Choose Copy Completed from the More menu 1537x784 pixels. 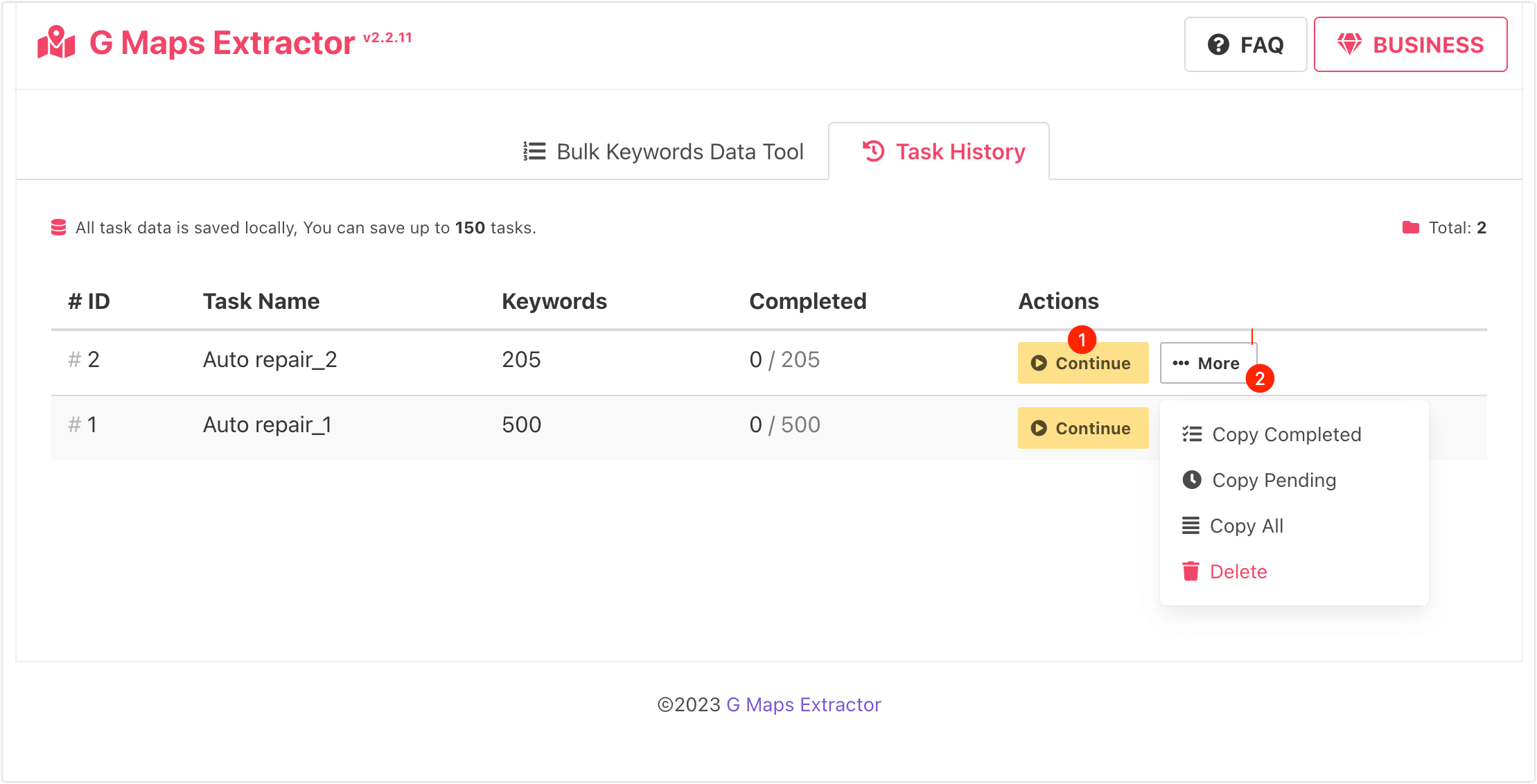(x=1294, y=434)
